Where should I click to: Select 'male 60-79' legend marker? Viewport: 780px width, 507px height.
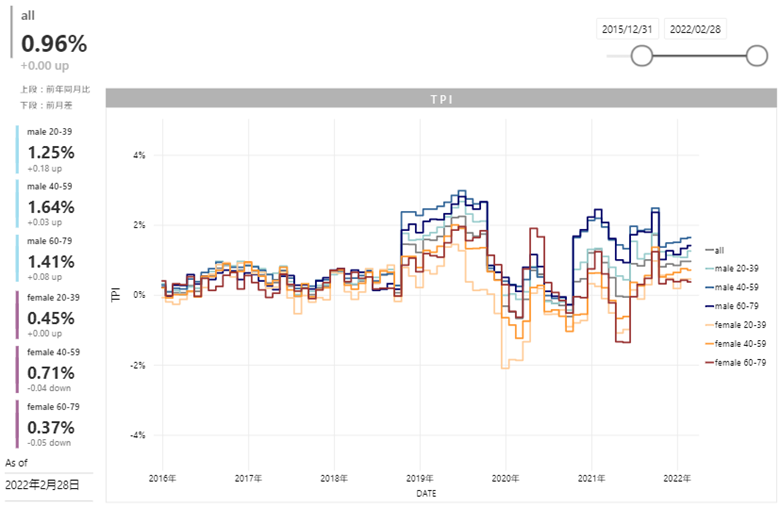pos(710,306)
